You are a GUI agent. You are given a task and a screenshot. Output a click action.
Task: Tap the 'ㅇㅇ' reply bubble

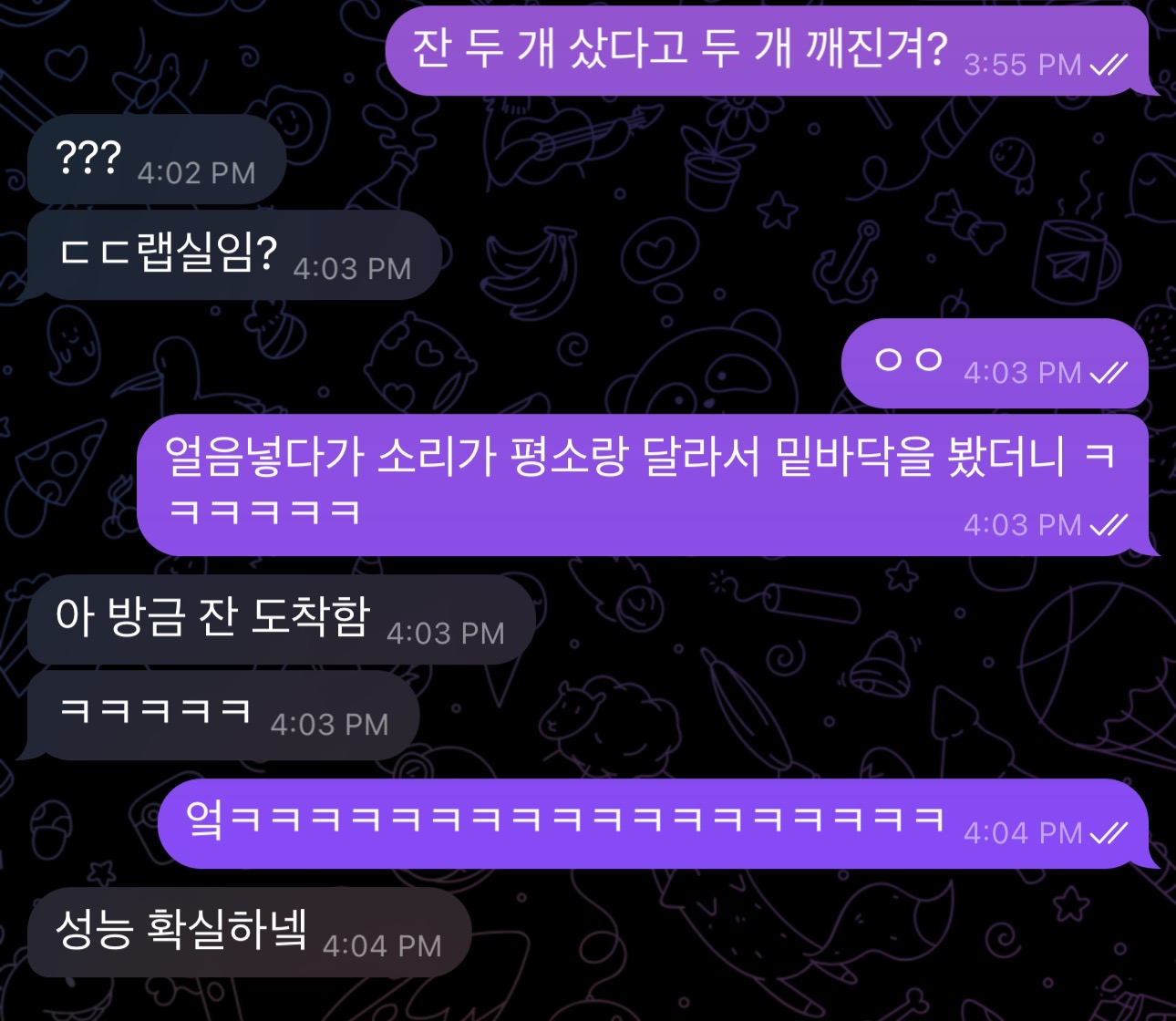coord(995,363)
